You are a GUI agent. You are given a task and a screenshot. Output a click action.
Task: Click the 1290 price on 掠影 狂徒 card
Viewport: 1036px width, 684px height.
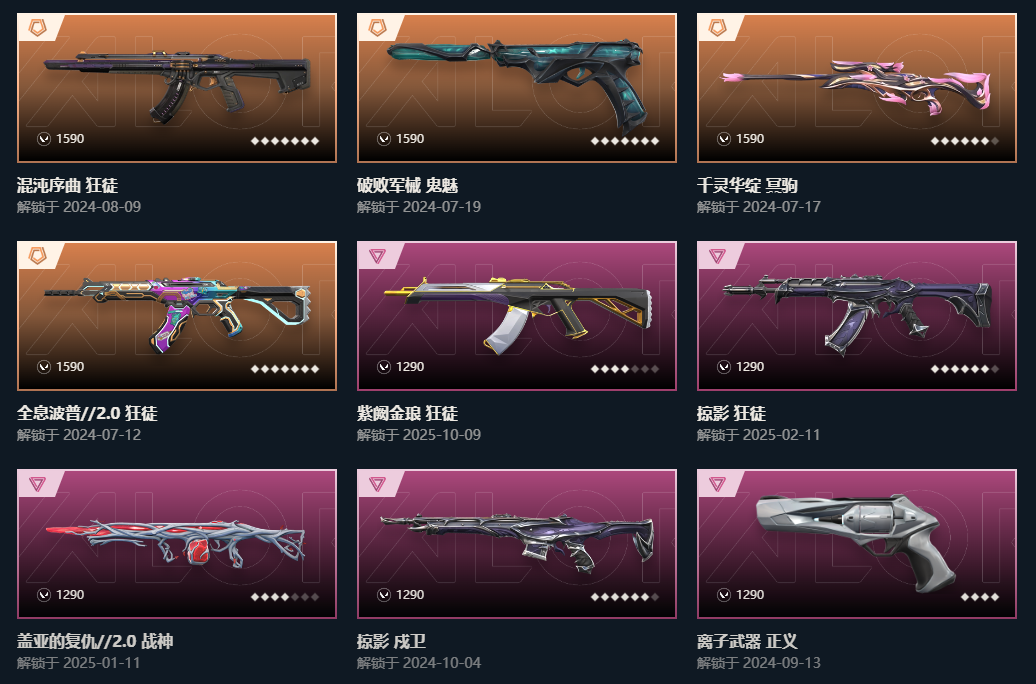750,367
